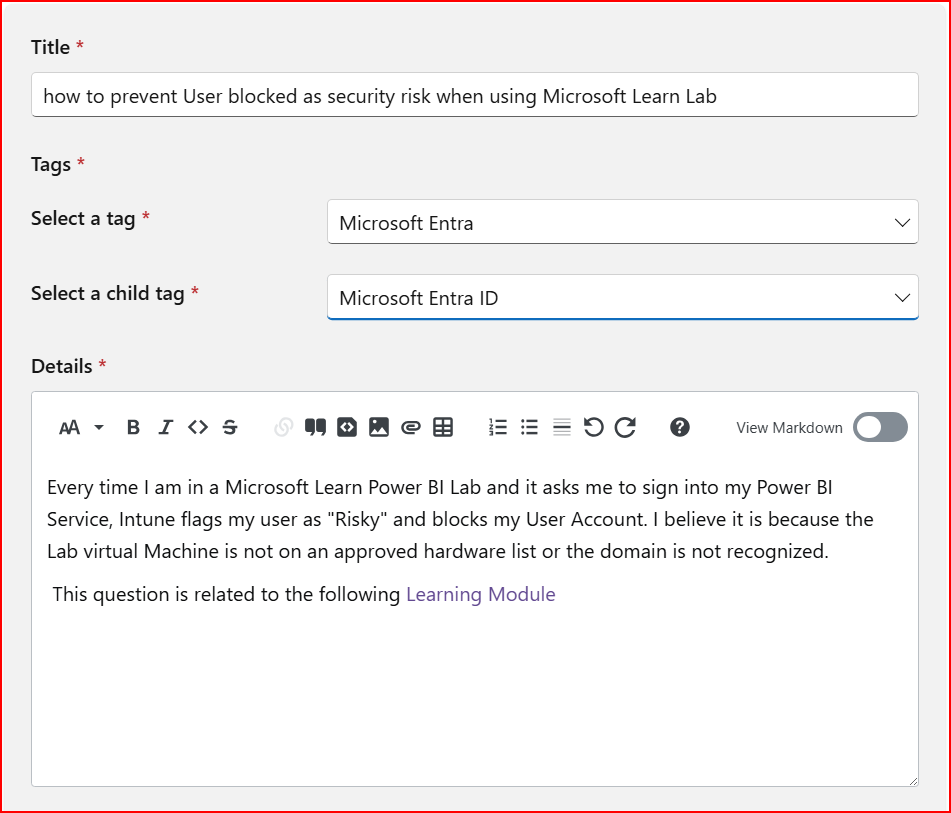Click the insert hyperlink icon
The width and height of the screenshot is (951, 813).
click(x=283, y=428)
